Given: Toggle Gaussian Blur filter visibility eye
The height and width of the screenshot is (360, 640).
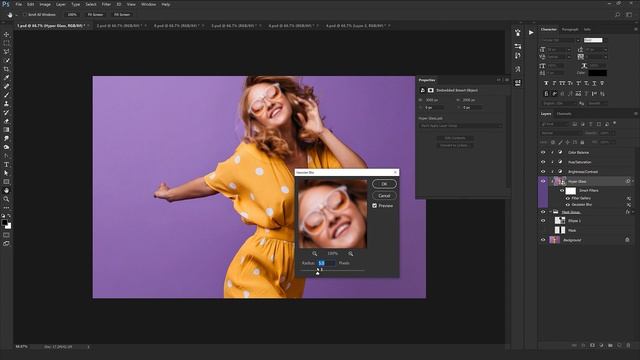Looking at the screenshot, I should point(567,204).
